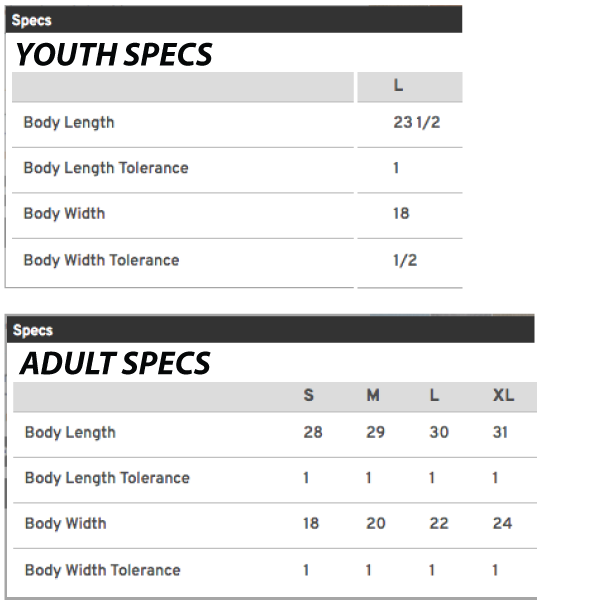Select the XL column header in adult table
Viewport: 600px width, 600px height.
[x=503, y=395]
